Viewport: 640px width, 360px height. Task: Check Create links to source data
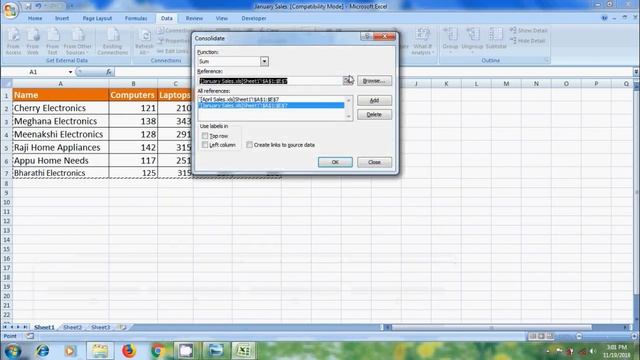(x=249, y=145)
